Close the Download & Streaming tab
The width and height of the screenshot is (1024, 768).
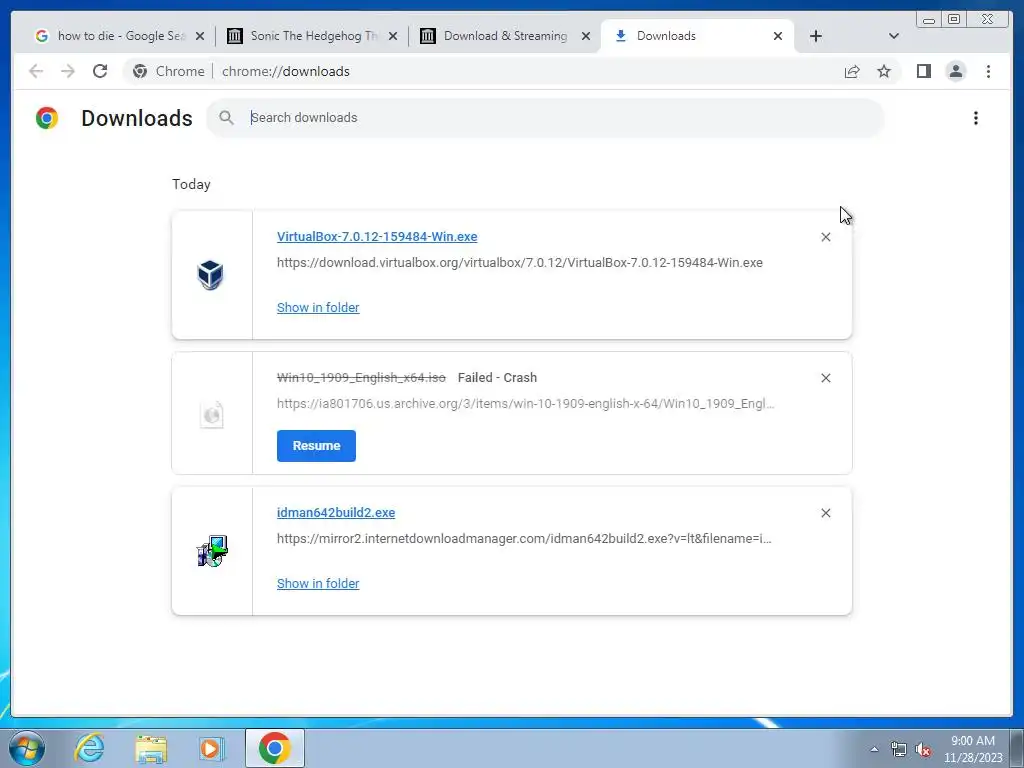pyautogui.click(x=586, y=36)
